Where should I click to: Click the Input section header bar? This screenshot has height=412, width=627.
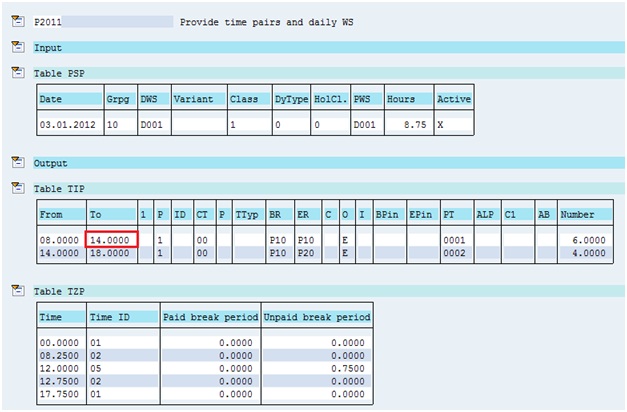(320, 47)
